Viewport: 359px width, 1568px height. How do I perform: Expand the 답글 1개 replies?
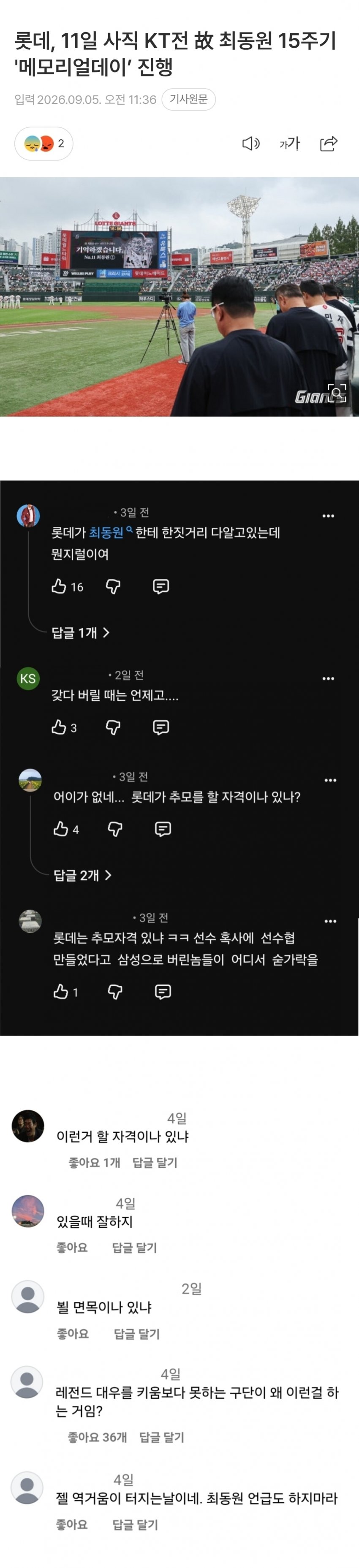pos(80,632)
